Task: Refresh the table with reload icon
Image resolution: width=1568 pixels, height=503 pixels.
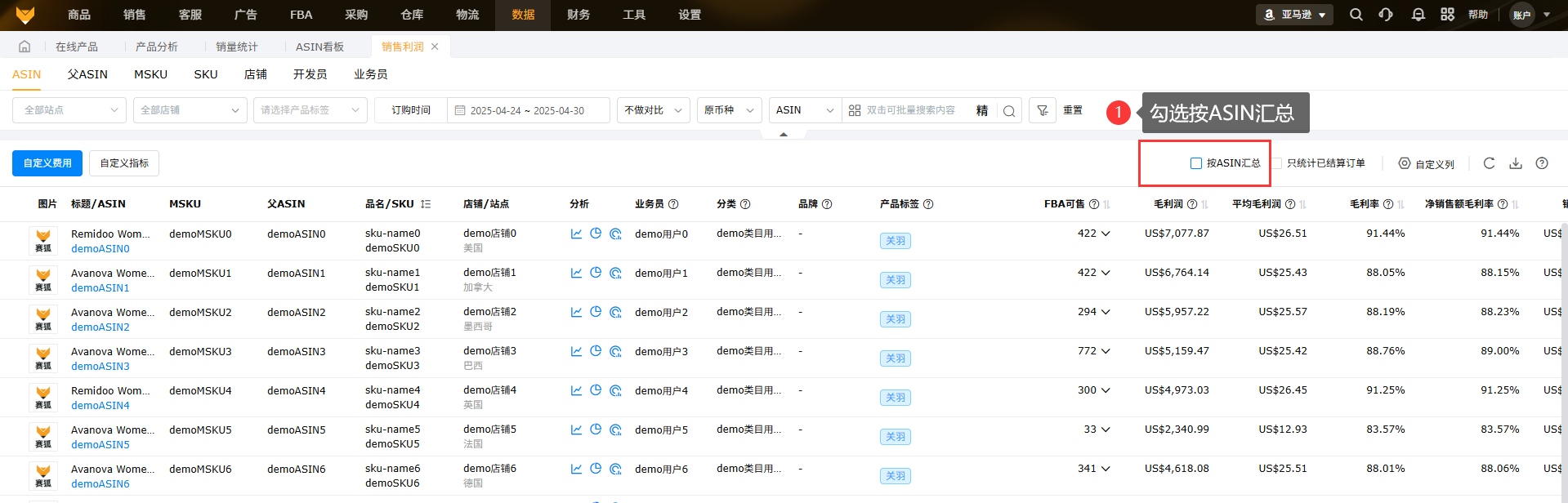Action: pyautogui.click(x=1489, y=163)
